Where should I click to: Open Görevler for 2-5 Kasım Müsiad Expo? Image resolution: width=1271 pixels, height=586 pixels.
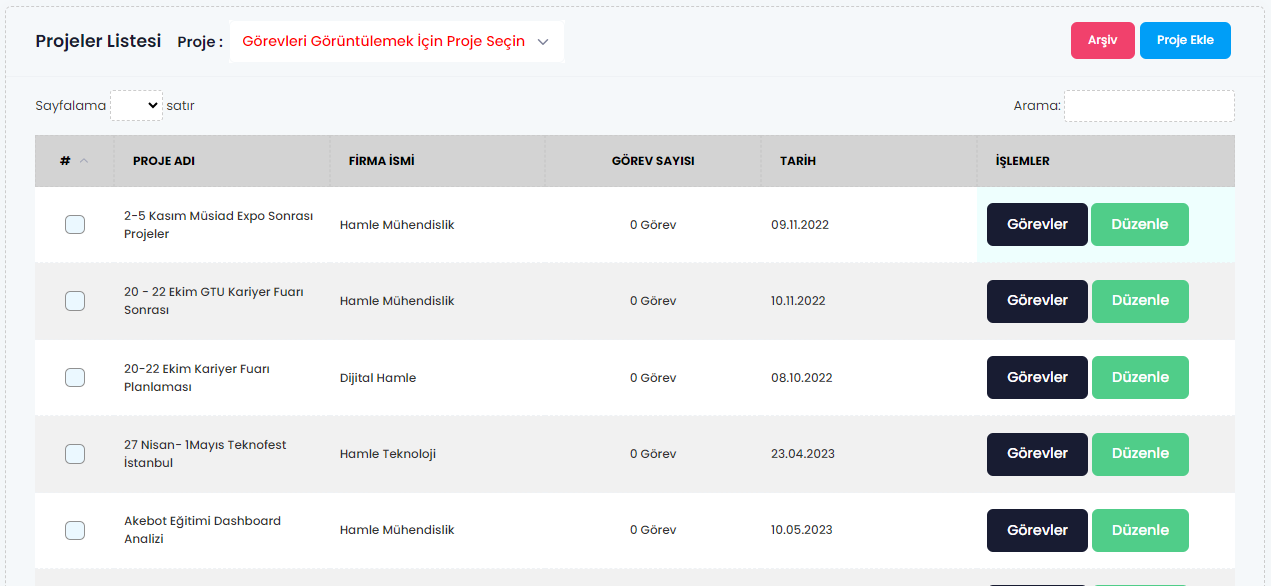1037,225
